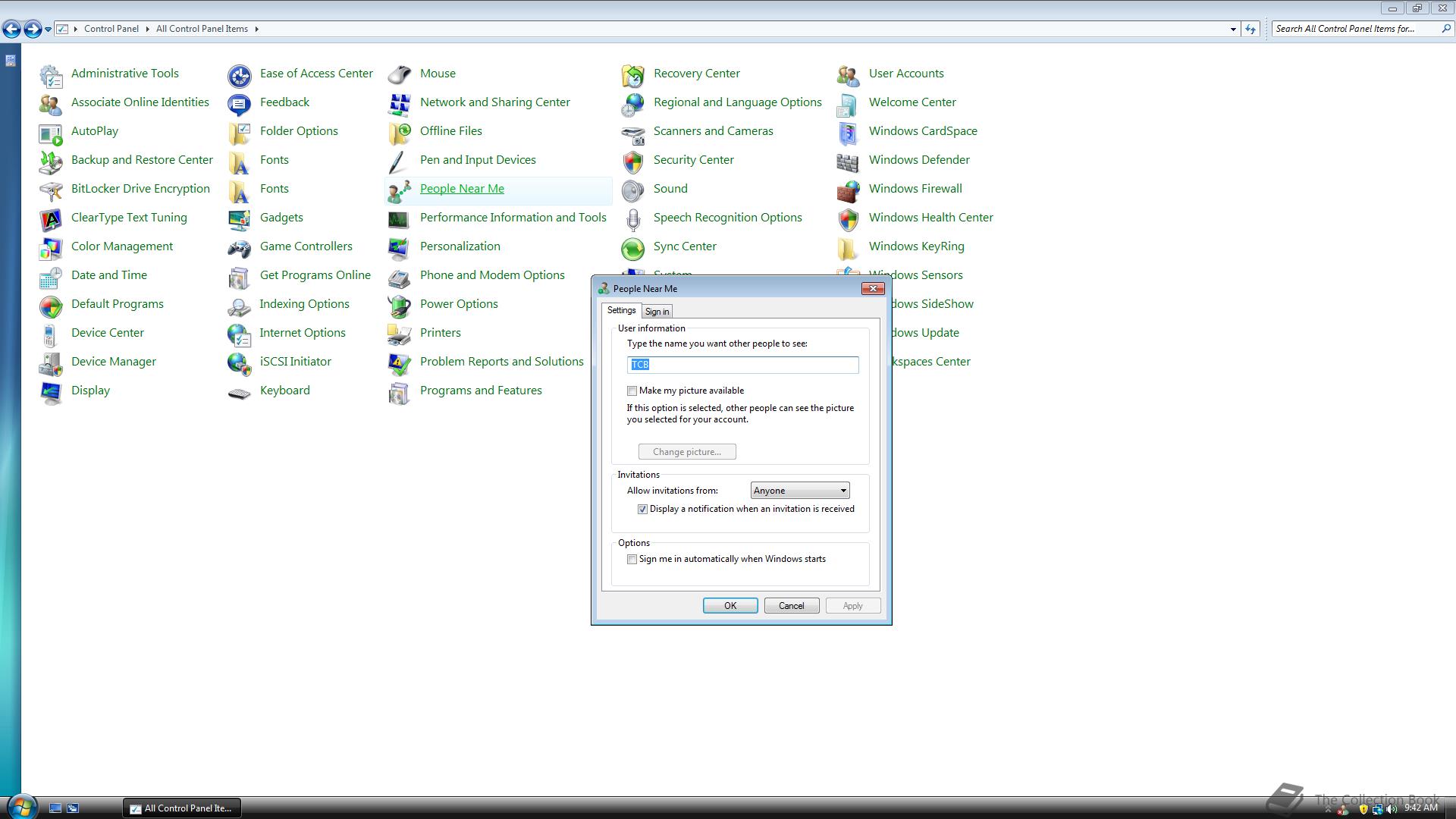Open Programs and Features link

coord(481,391)
